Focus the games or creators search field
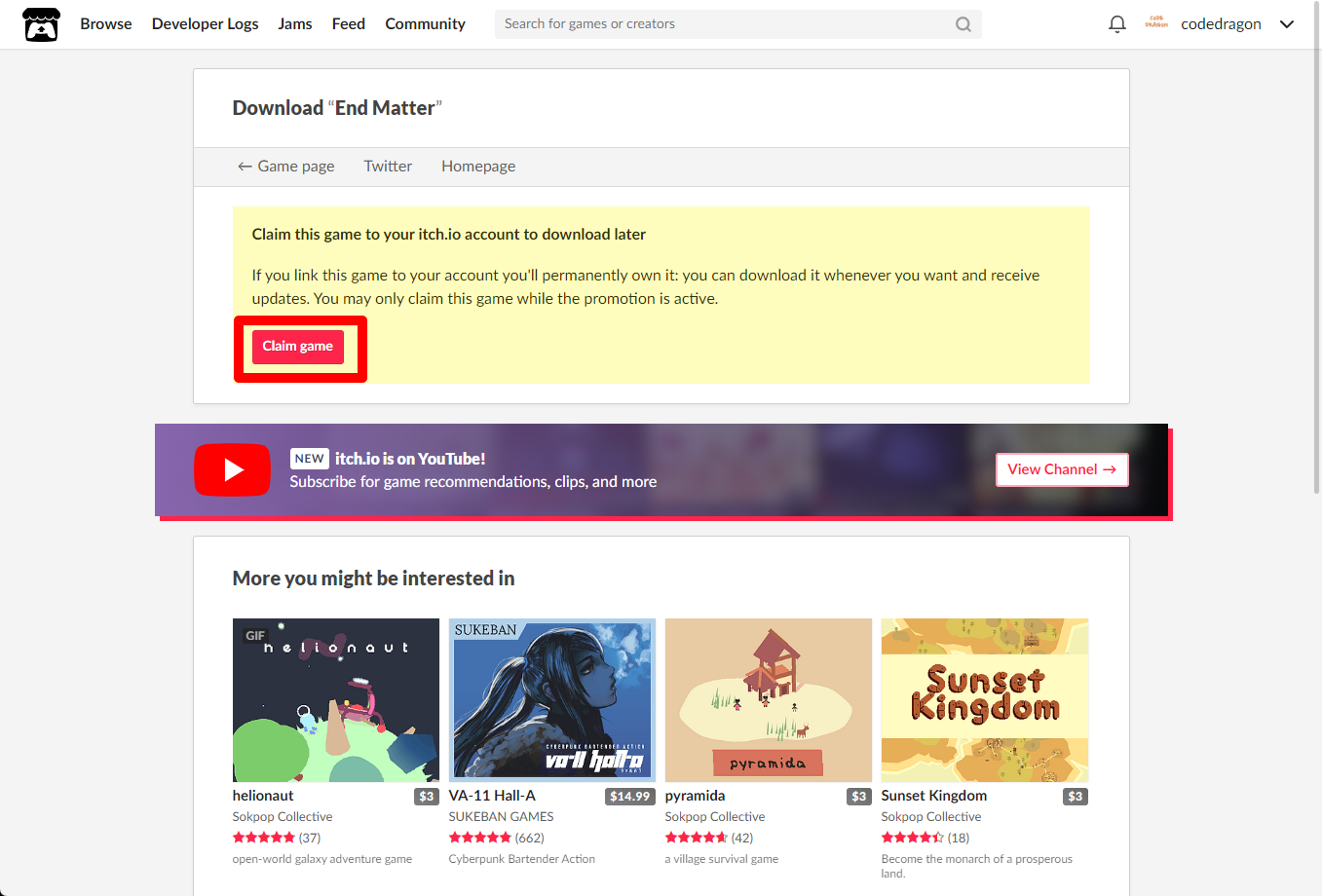The image size is (1322, 896). tap(737, 24)
